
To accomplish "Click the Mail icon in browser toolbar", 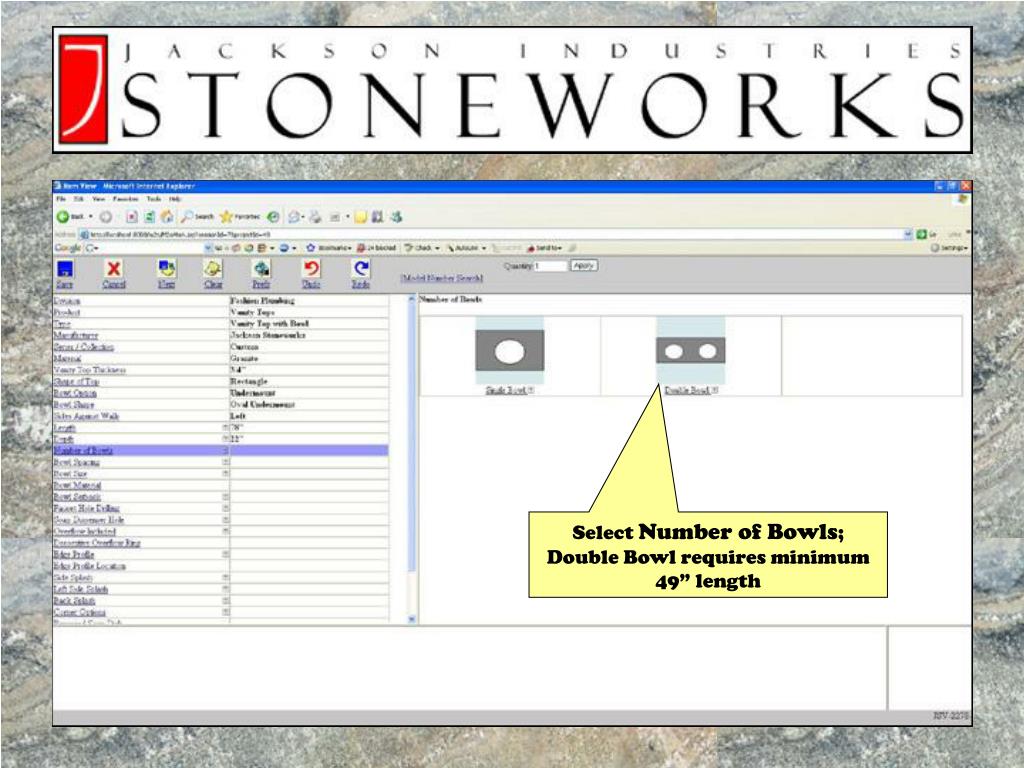I will (x=295, y=217).
